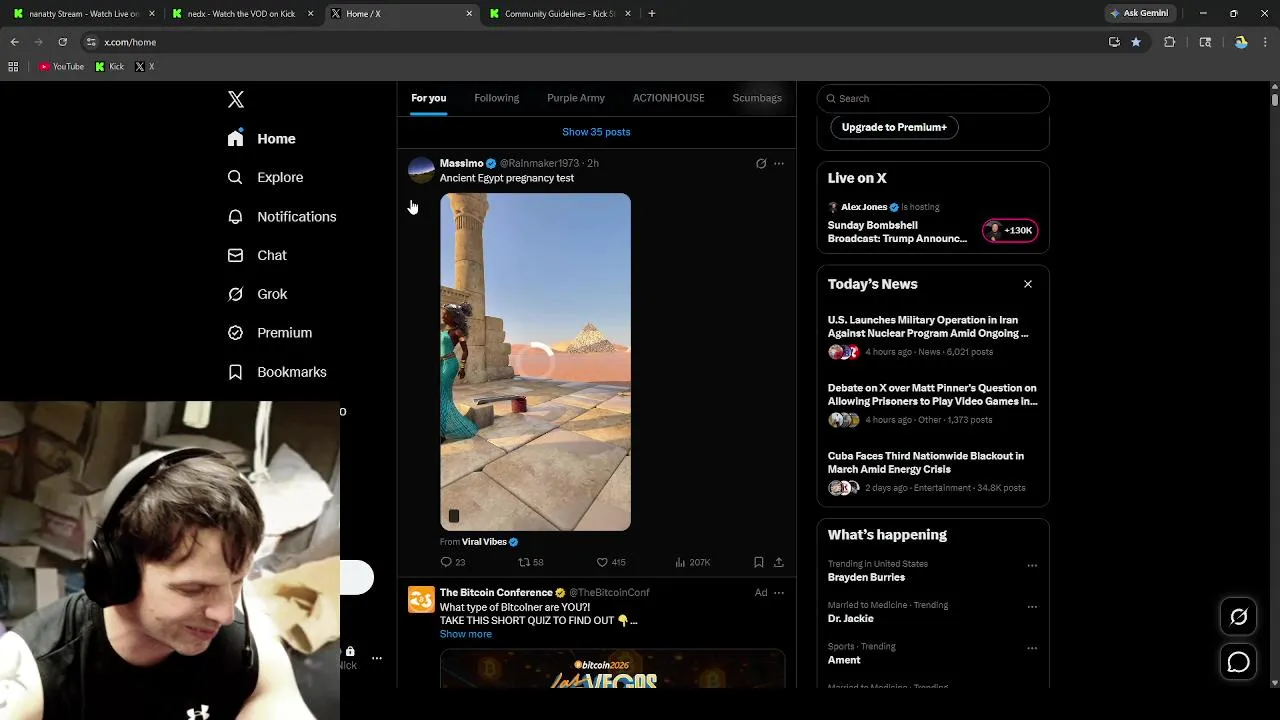Viewport: 1280px width, 720px height.
Task: Close the Today's News panel
Action: pyautogui.click(x=1028, y=284)
